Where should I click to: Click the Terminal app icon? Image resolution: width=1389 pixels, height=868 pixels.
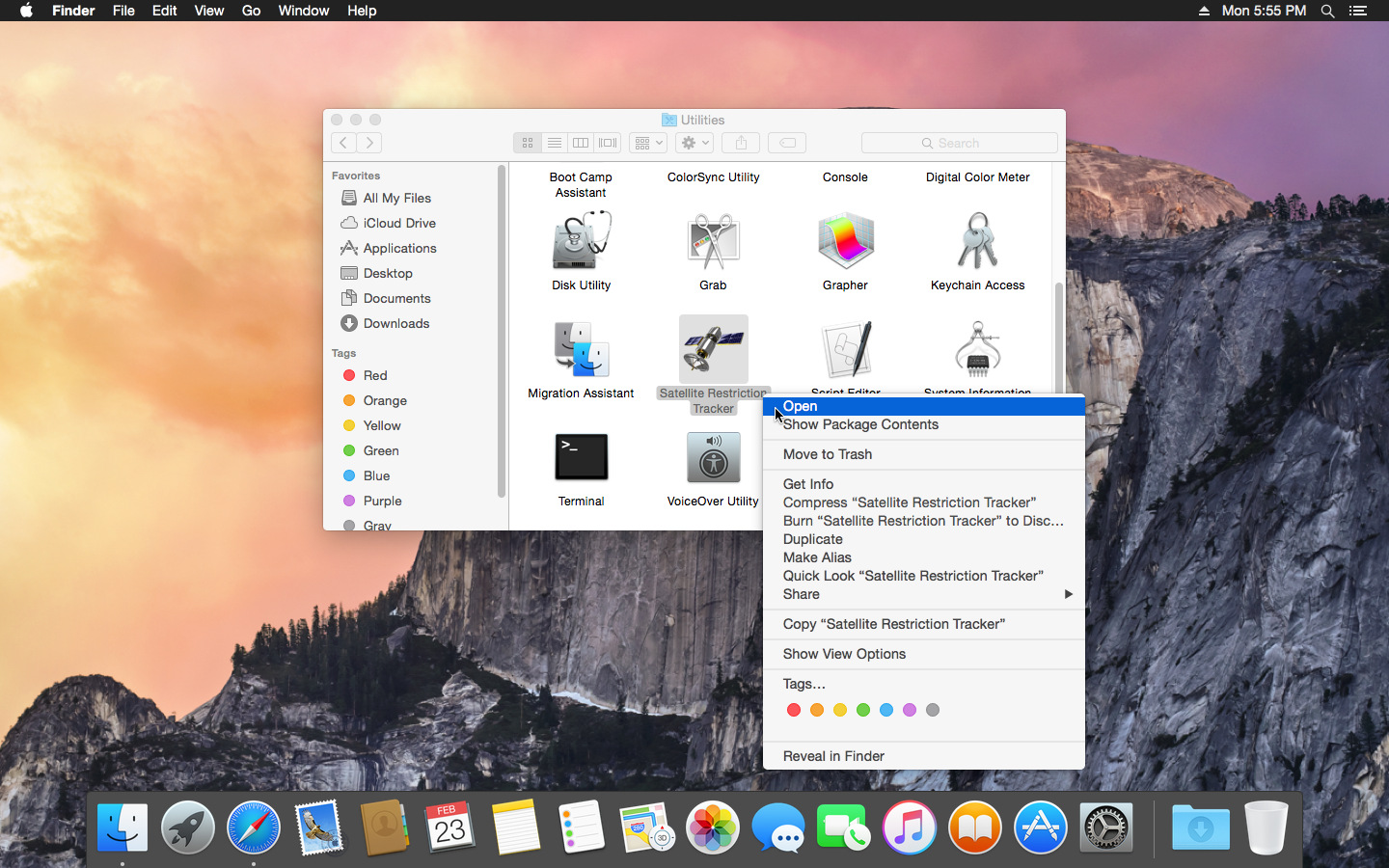pyautogui.click(x=581, y=457)
